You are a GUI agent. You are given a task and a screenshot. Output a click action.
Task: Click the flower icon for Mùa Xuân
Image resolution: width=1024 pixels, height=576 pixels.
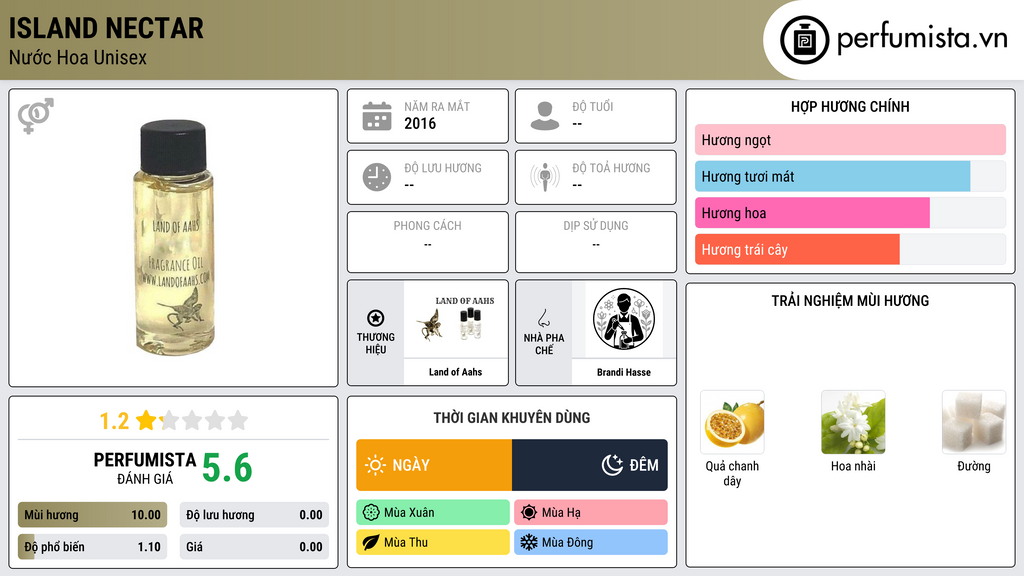click(x=371, y=513)
